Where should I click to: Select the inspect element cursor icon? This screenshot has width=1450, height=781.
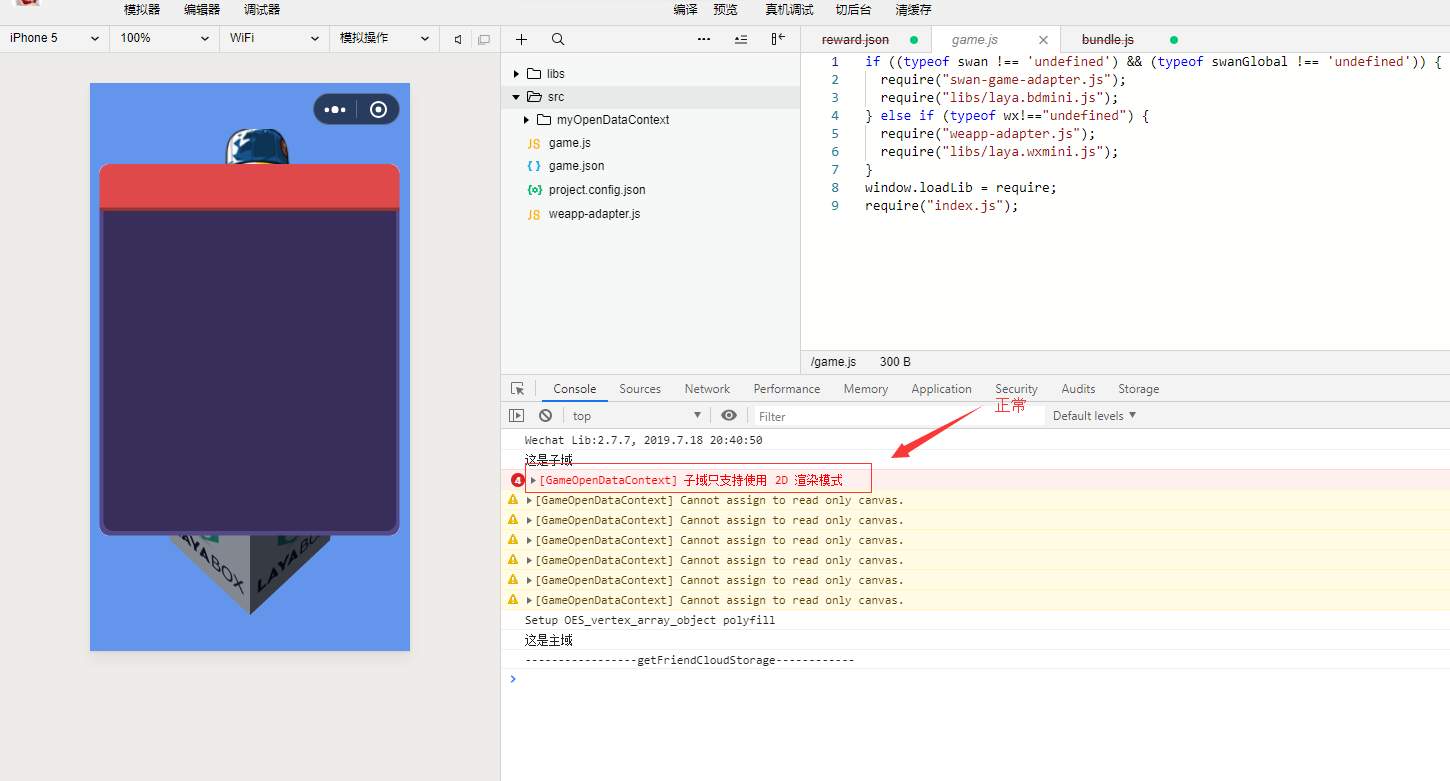518,389
